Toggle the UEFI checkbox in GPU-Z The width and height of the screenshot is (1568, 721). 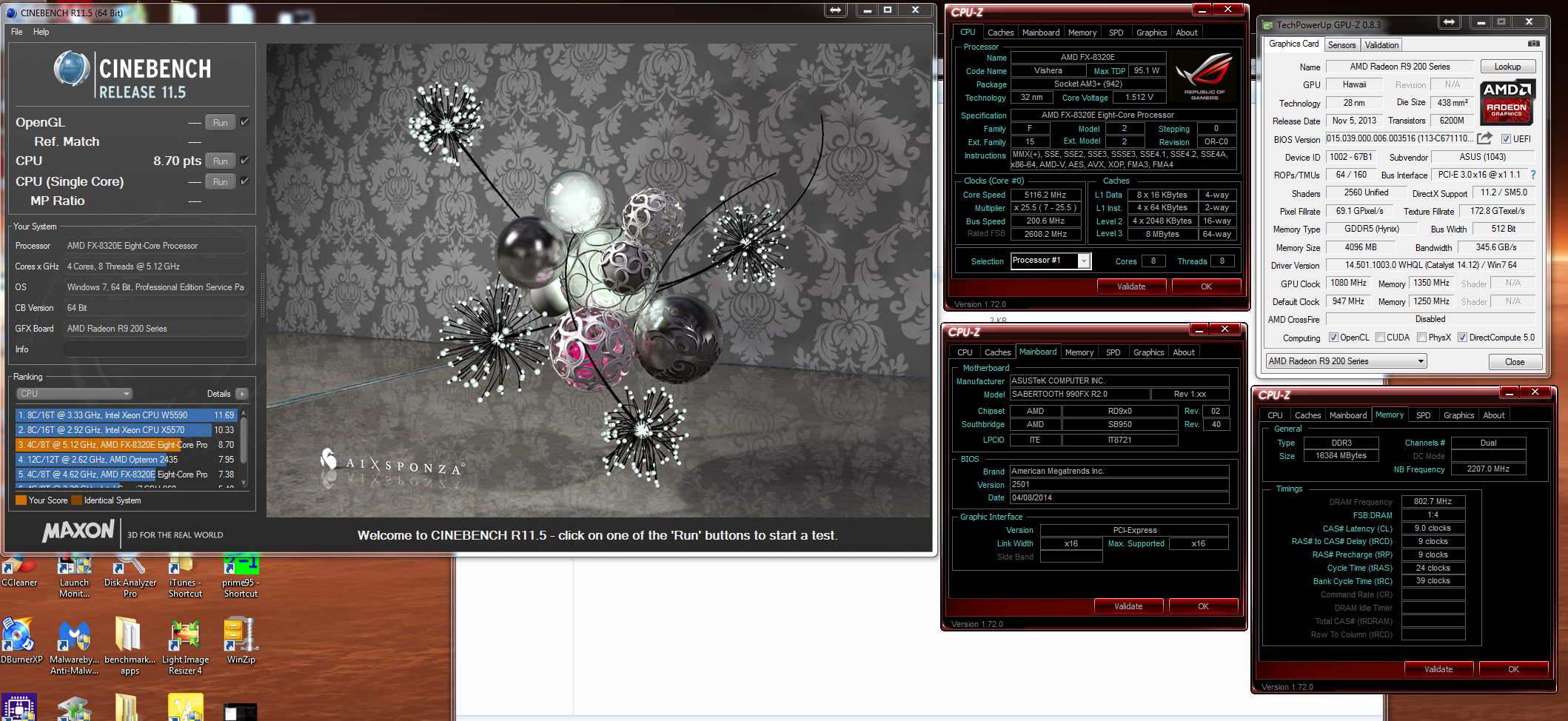[1506, 139]
